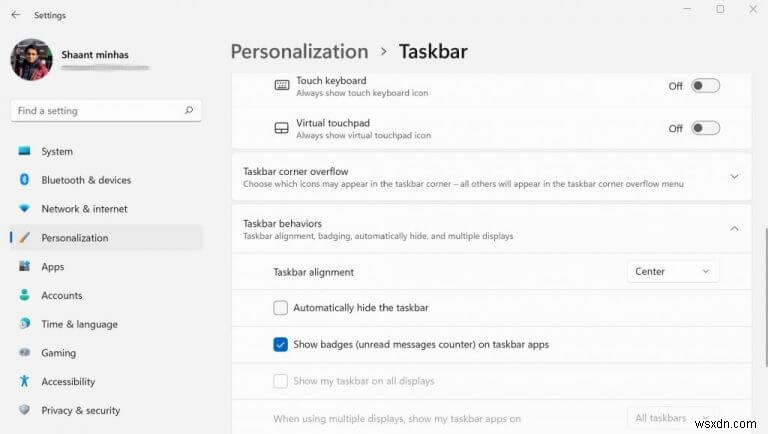
Task: Select Personalization in the sidebar
Action: (x=106, y=238)
